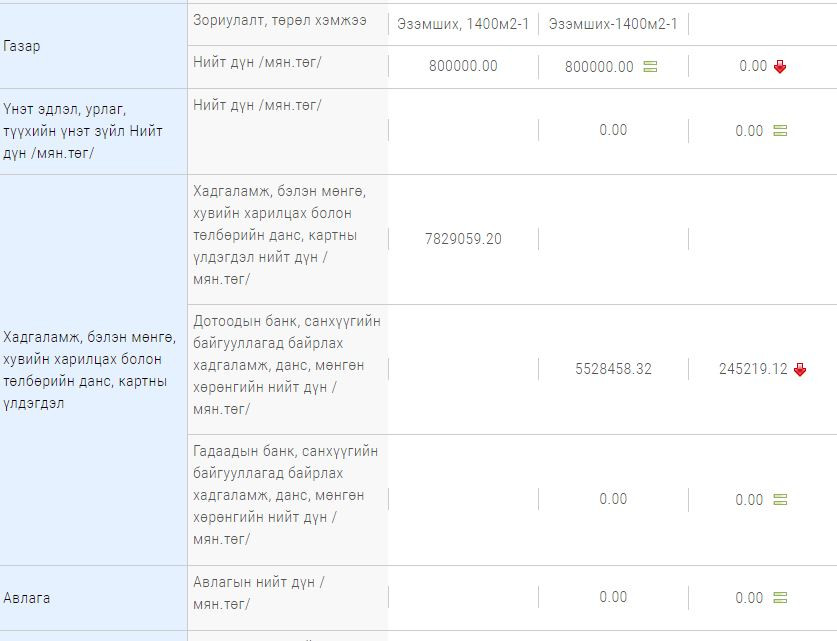Click the Авлага category cell
Viewport: 837px width, 641px height.
pyautogui.click(x=93, y=598)
